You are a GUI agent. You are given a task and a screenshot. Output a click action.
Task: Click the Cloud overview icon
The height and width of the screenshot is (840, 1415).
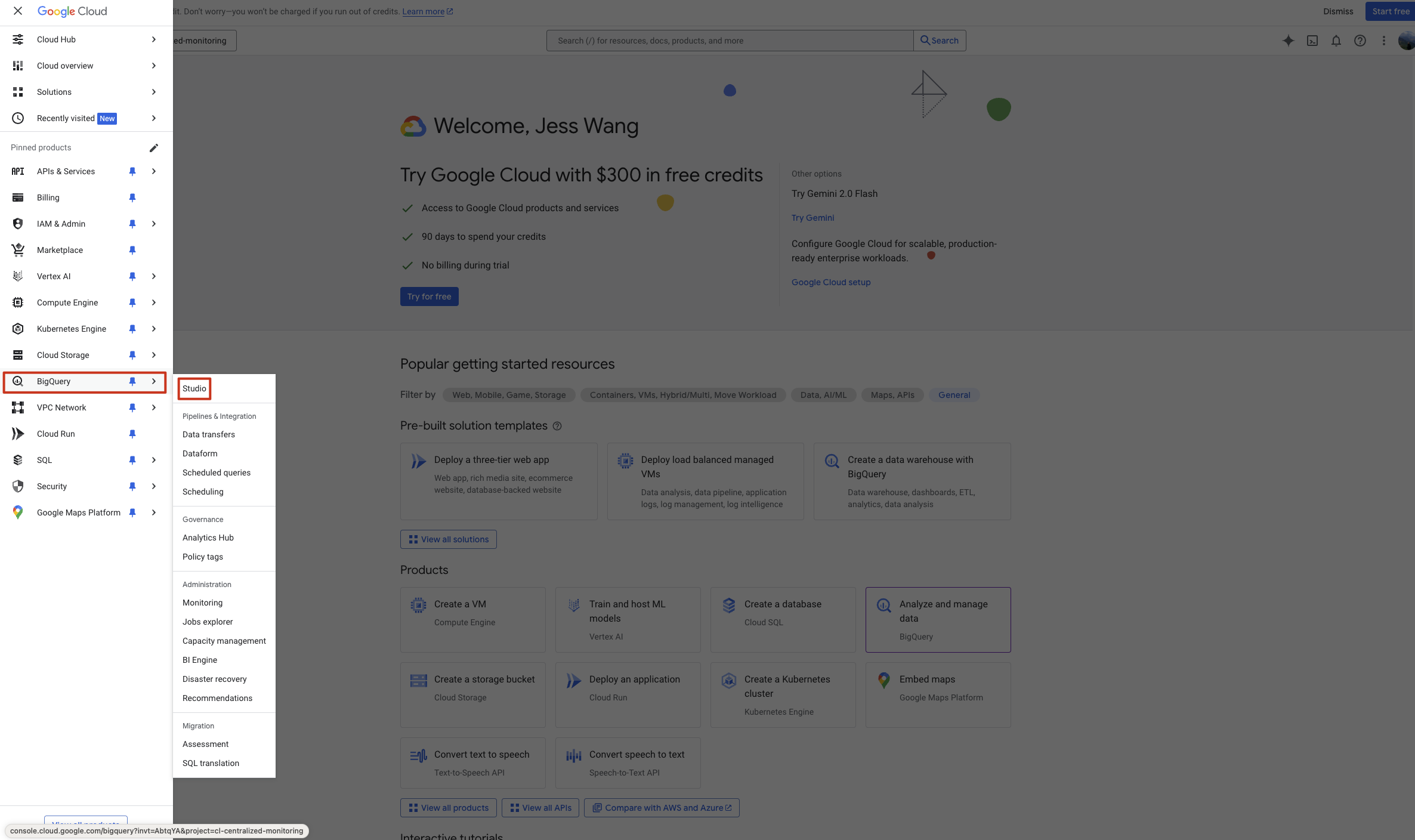(x=18, y=66)
